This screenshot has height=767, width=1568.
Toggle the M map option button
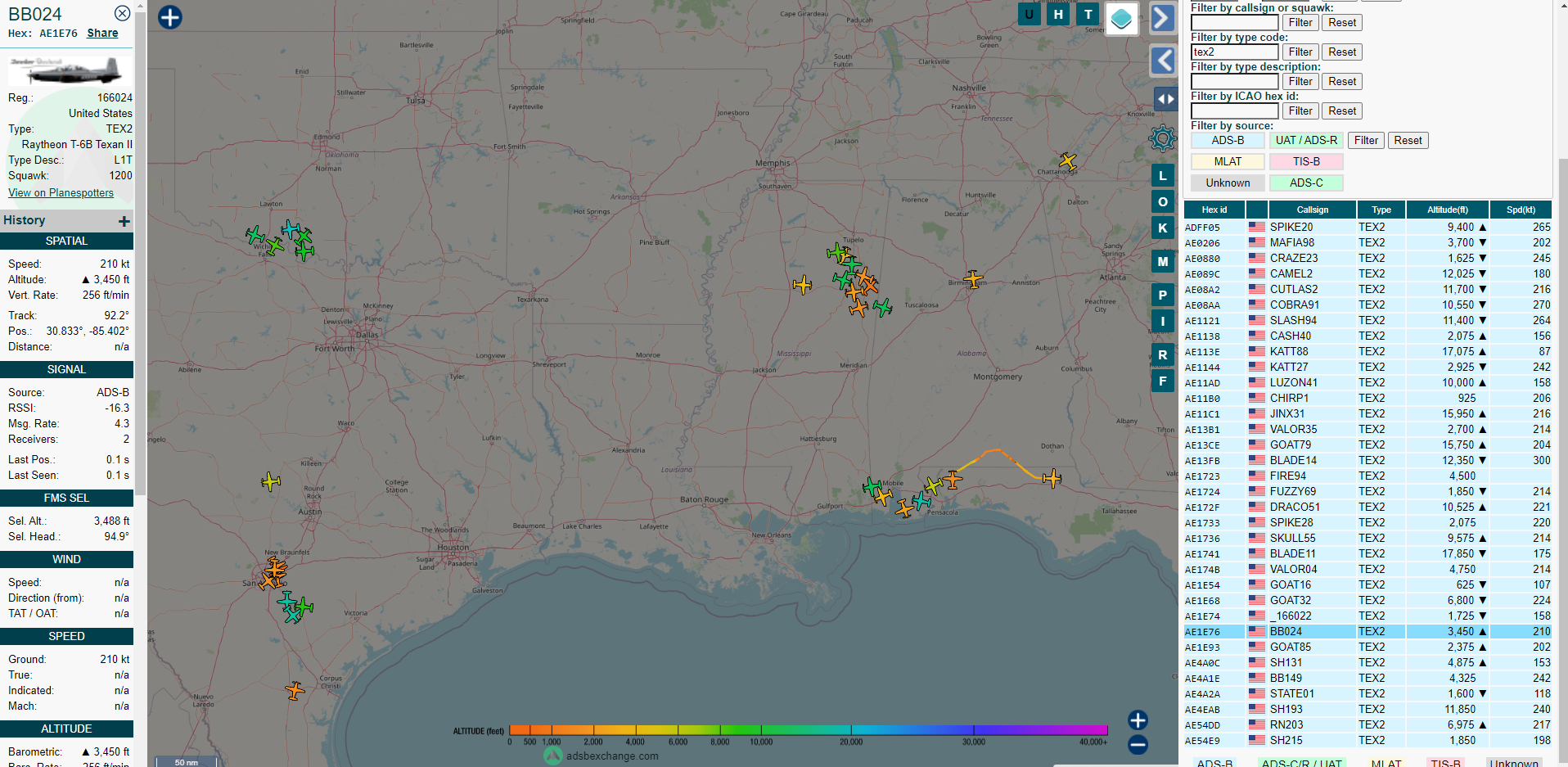[x=1163, y=261]
